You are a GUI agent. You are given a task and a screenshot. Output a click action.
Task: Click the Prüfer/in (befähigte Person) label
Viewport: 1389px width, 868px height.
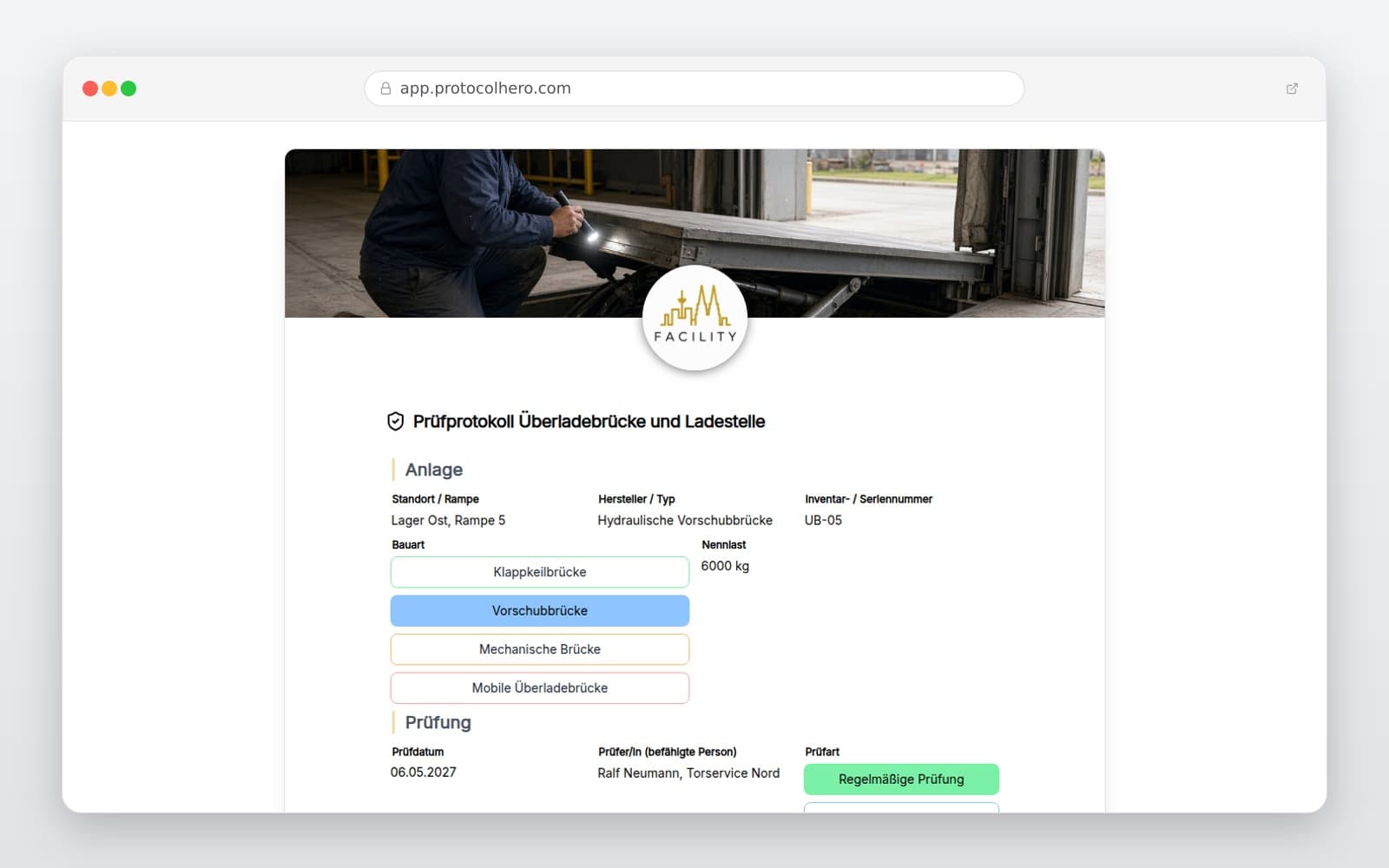click(667, 752)
